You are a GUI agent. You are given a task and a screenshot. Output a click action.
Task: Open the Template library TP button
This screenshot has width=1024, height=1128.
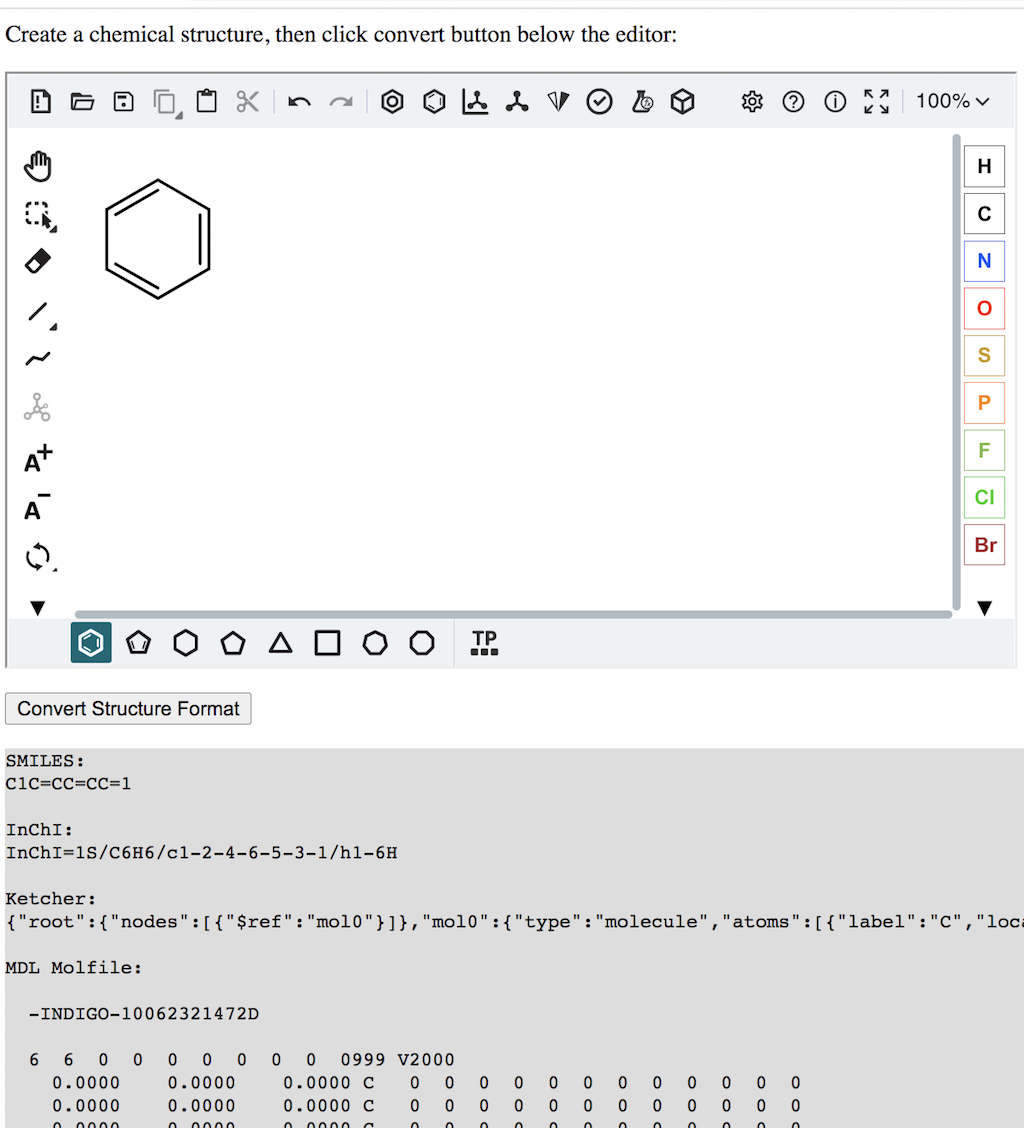click(484, 643)
